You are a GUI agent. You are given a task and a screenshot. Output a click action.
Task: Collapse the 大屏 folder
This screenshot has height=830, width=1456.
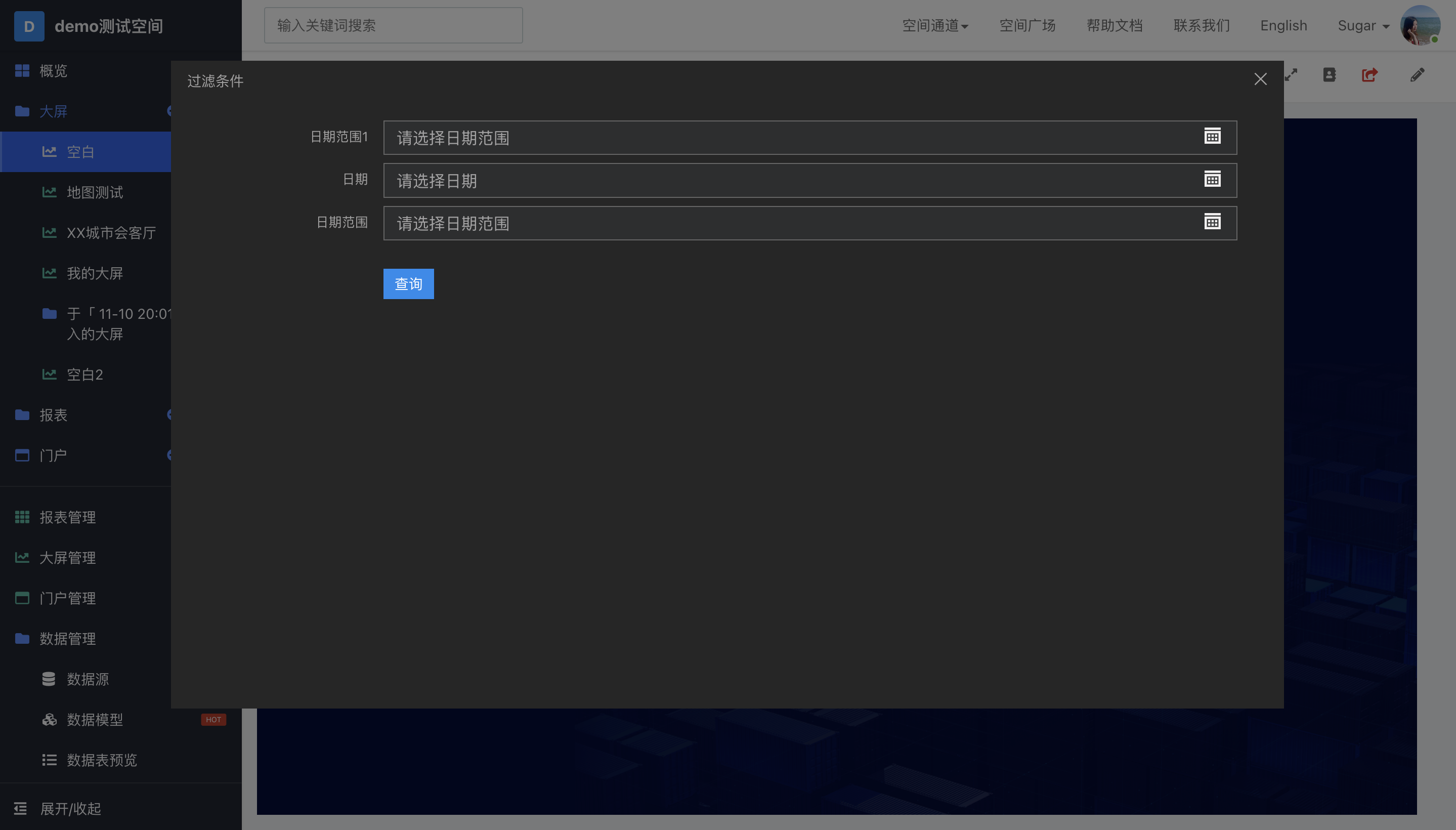[x=53, y=111]
